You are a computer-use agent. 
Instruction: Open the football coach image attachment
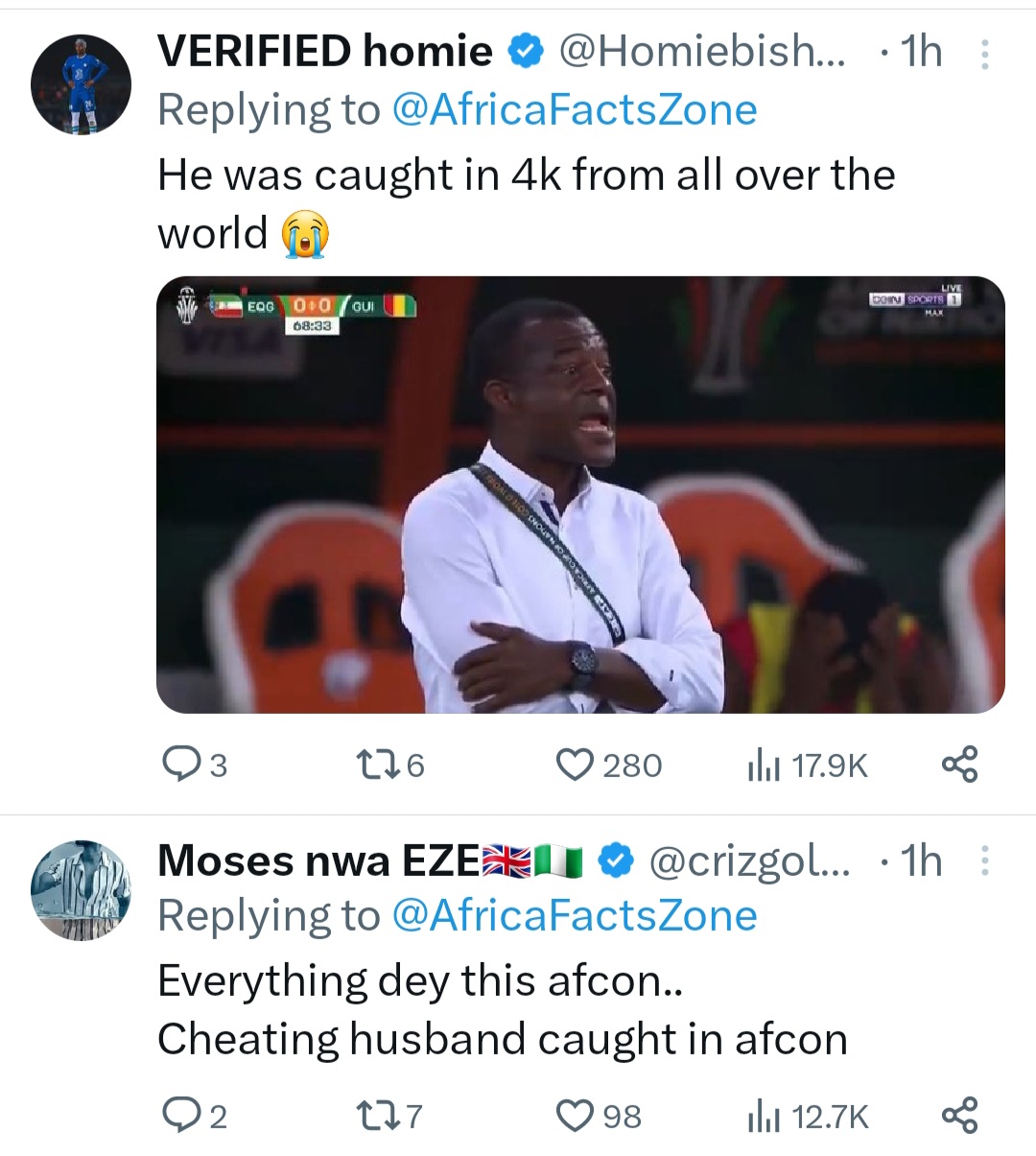pos(580,494)
